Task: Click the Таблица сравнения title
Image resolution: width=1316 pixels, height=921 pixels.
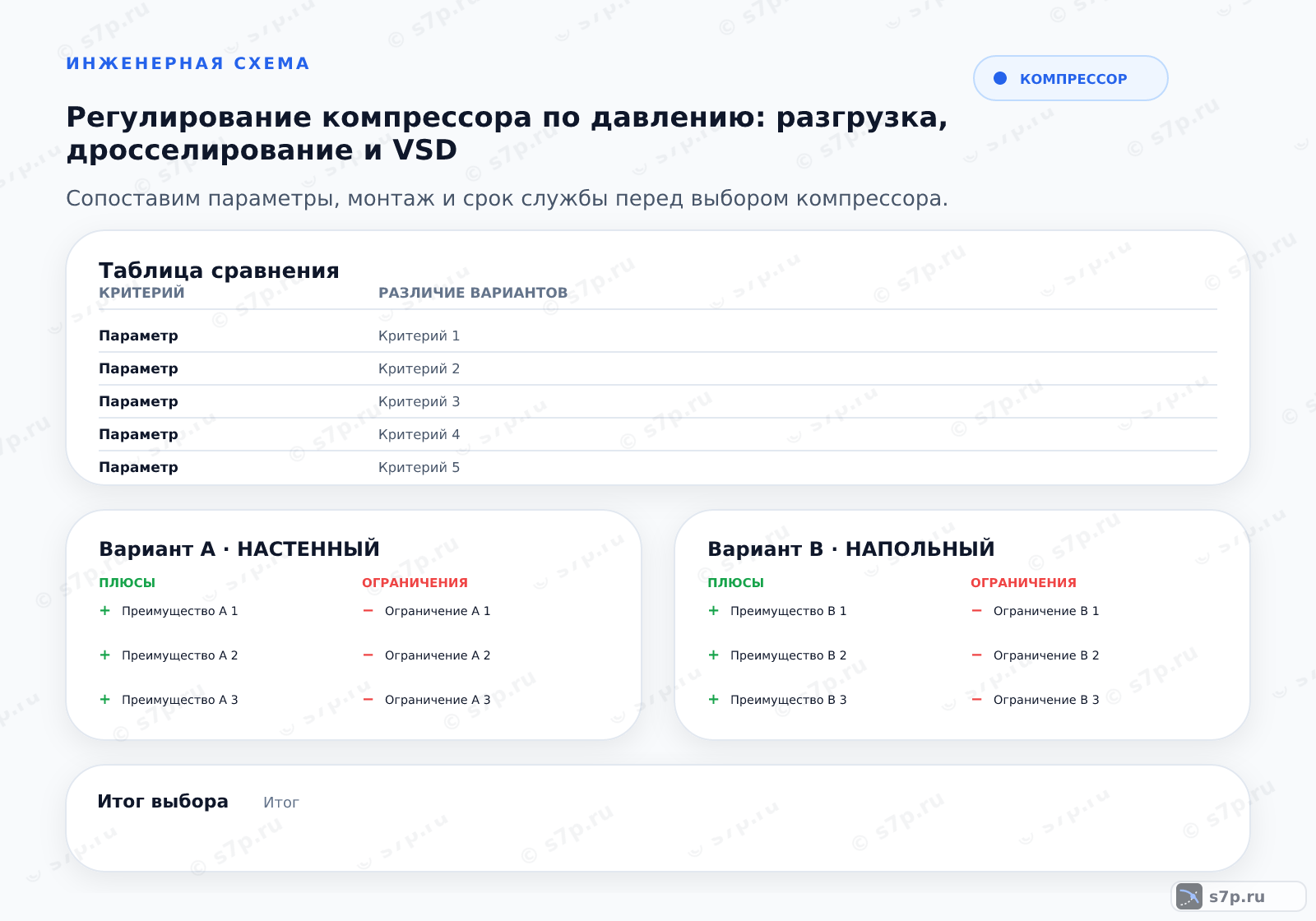Action: 219,270
